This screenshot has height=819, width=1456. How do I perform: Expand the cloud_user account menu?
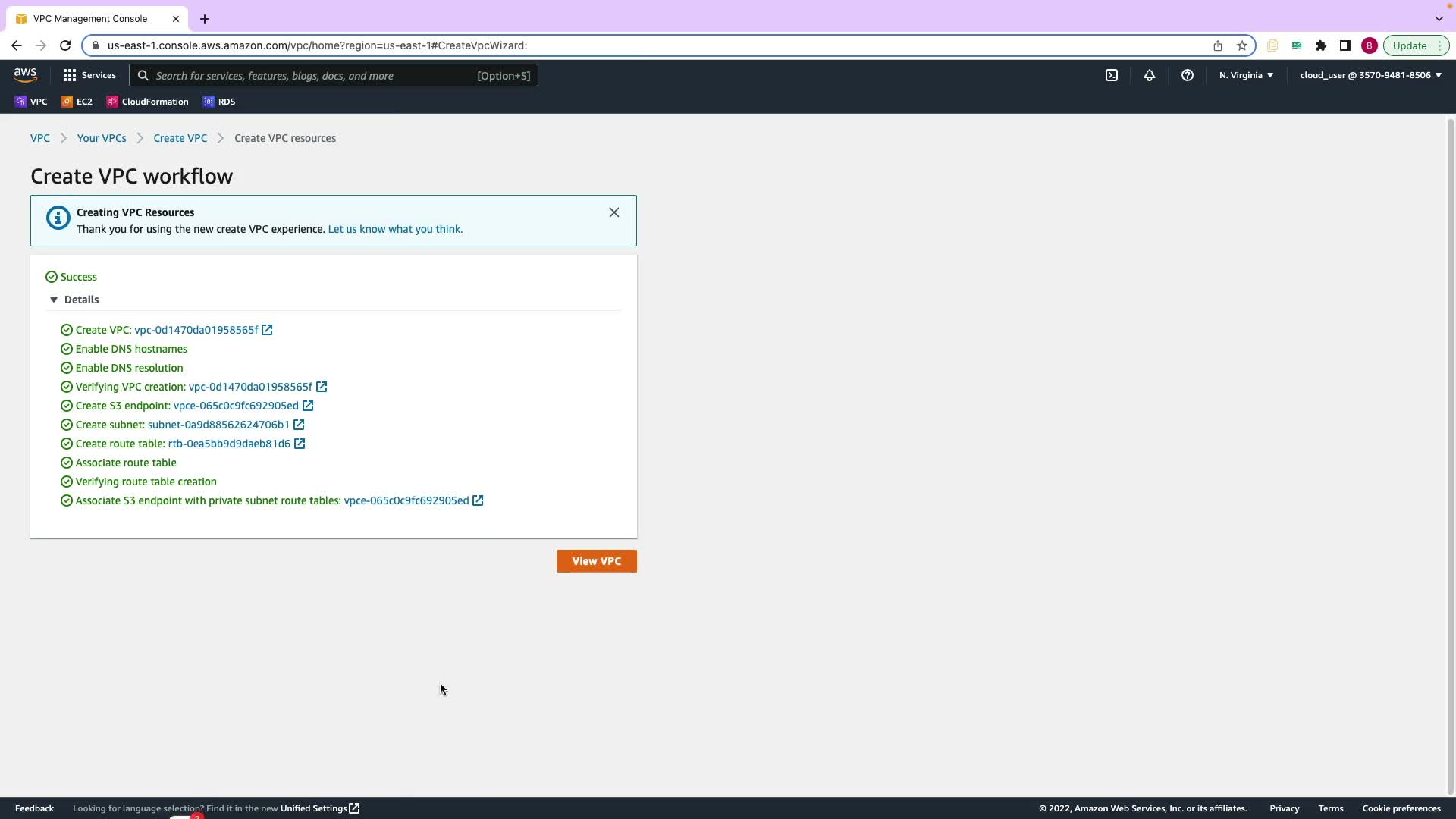[x=1370, y=75]
